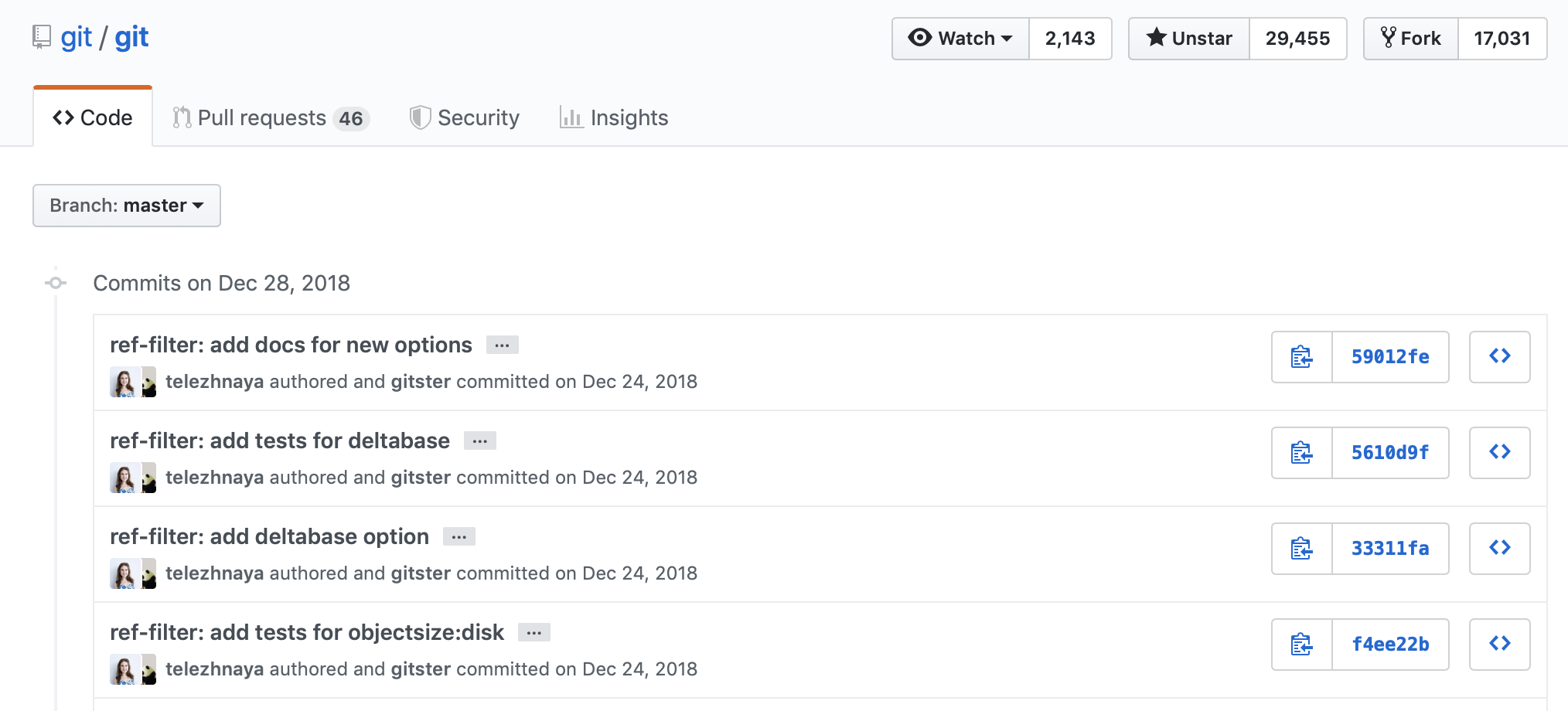This screenshot has height=711, width=1568.
Task: Open commit hash f4ee22b
Action: point(1390,645)
